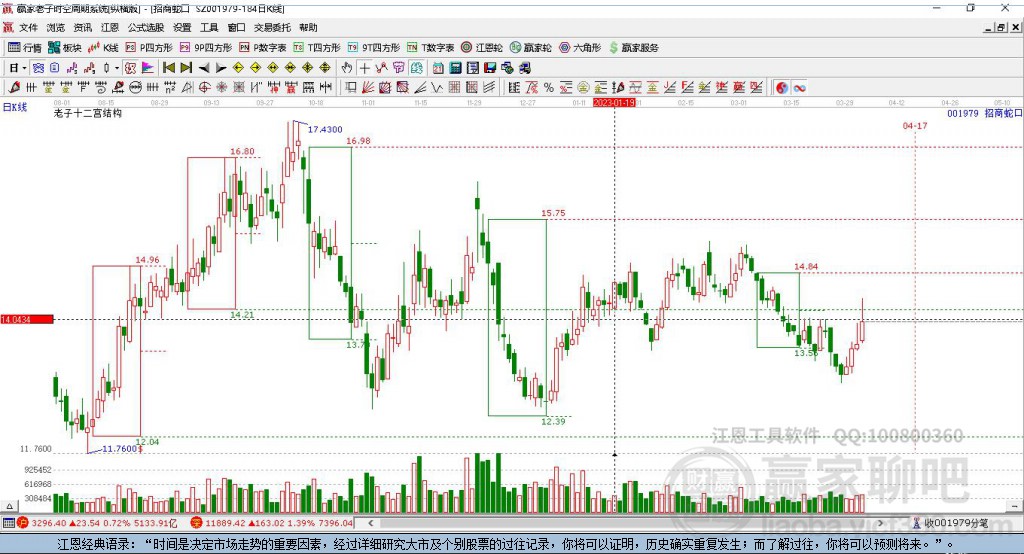Click the 001979 招商蛇口 stock label
The height and width of the screenshot is (554, 1024).
tap(984, 113)
